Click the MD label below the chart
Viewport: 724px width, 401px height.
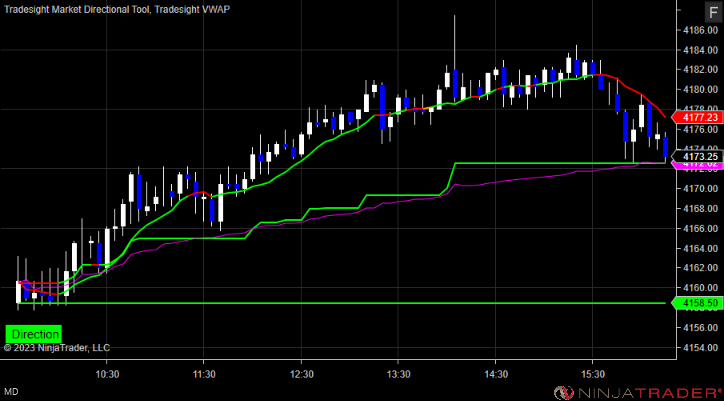point(12,392)
